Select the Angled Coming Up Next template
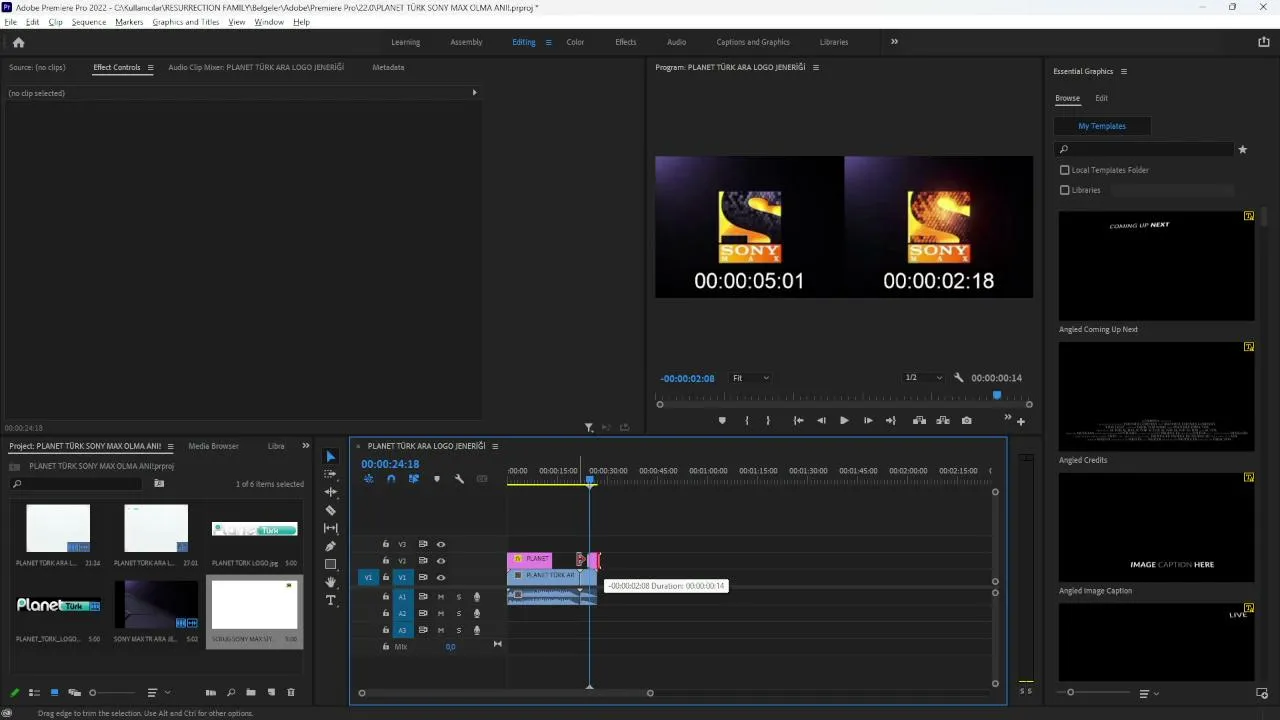This screenshot has width=1280, height=720. pyautogui.click(x=1156, y=265)
